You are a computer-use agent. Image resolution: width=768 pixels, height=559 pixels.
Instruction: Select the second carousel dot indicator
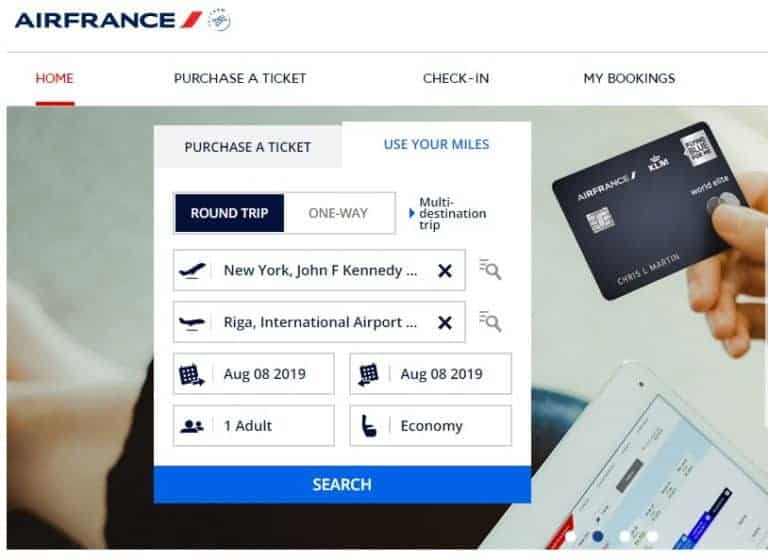pos(598,536)
